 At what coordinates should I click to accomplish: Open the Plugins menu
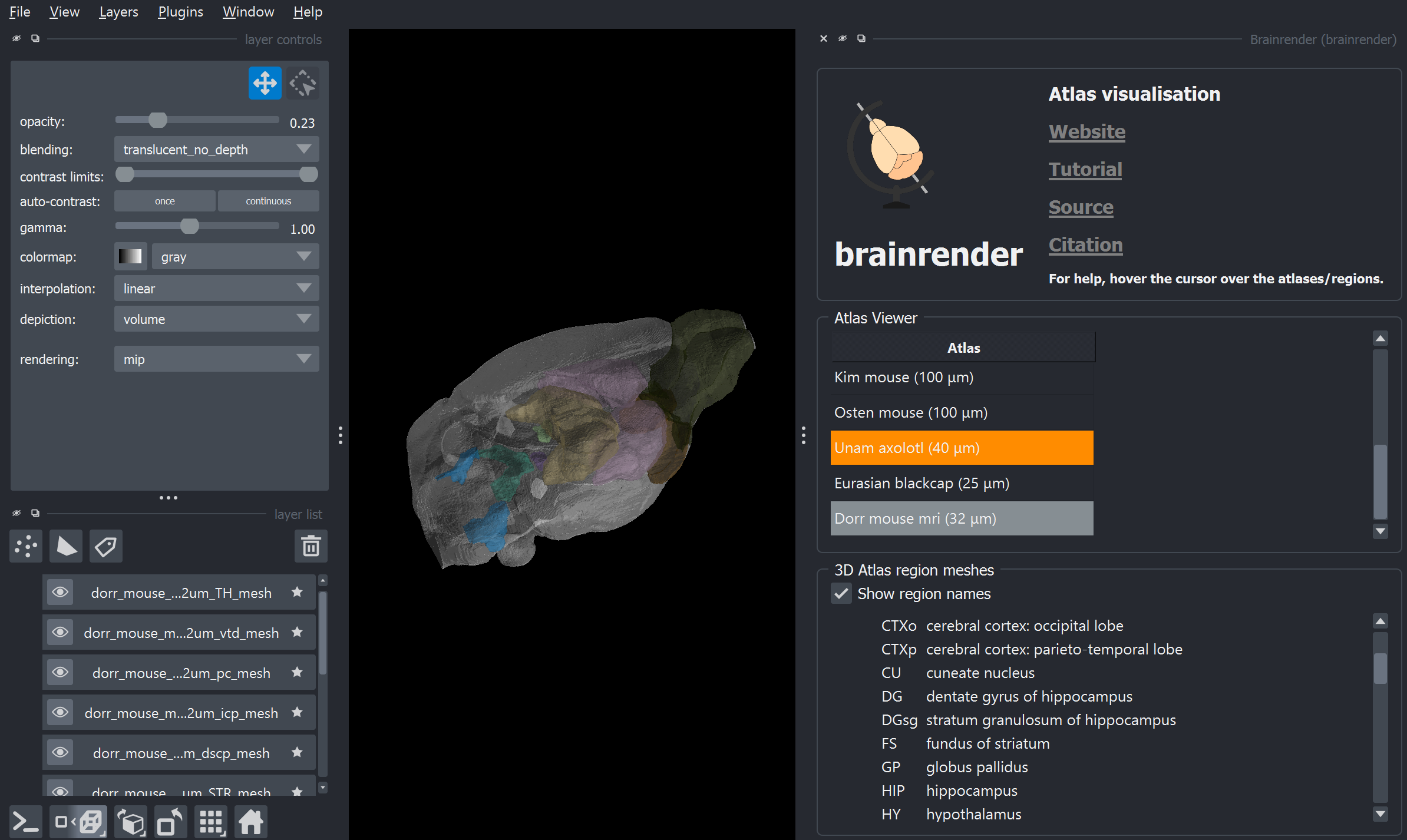click(x=180, y=12)
